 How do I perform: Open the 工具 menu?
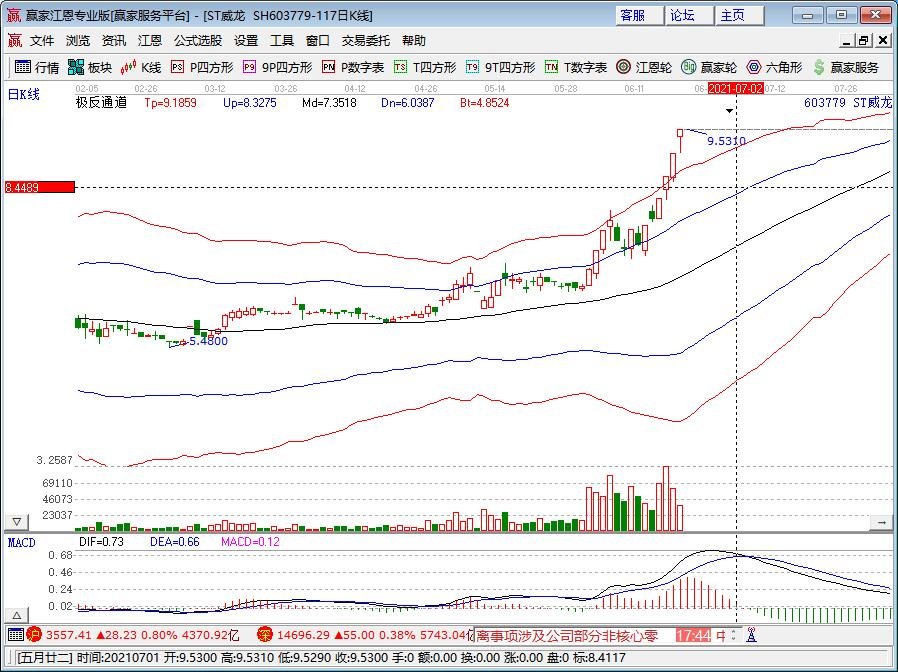282,41
